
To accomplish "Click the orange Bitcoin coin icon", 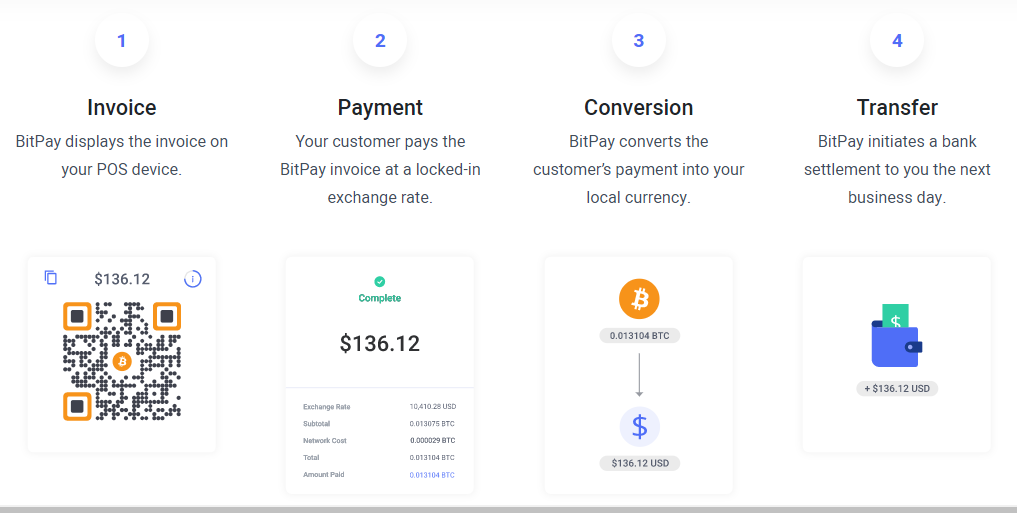I will click(639, 299).
